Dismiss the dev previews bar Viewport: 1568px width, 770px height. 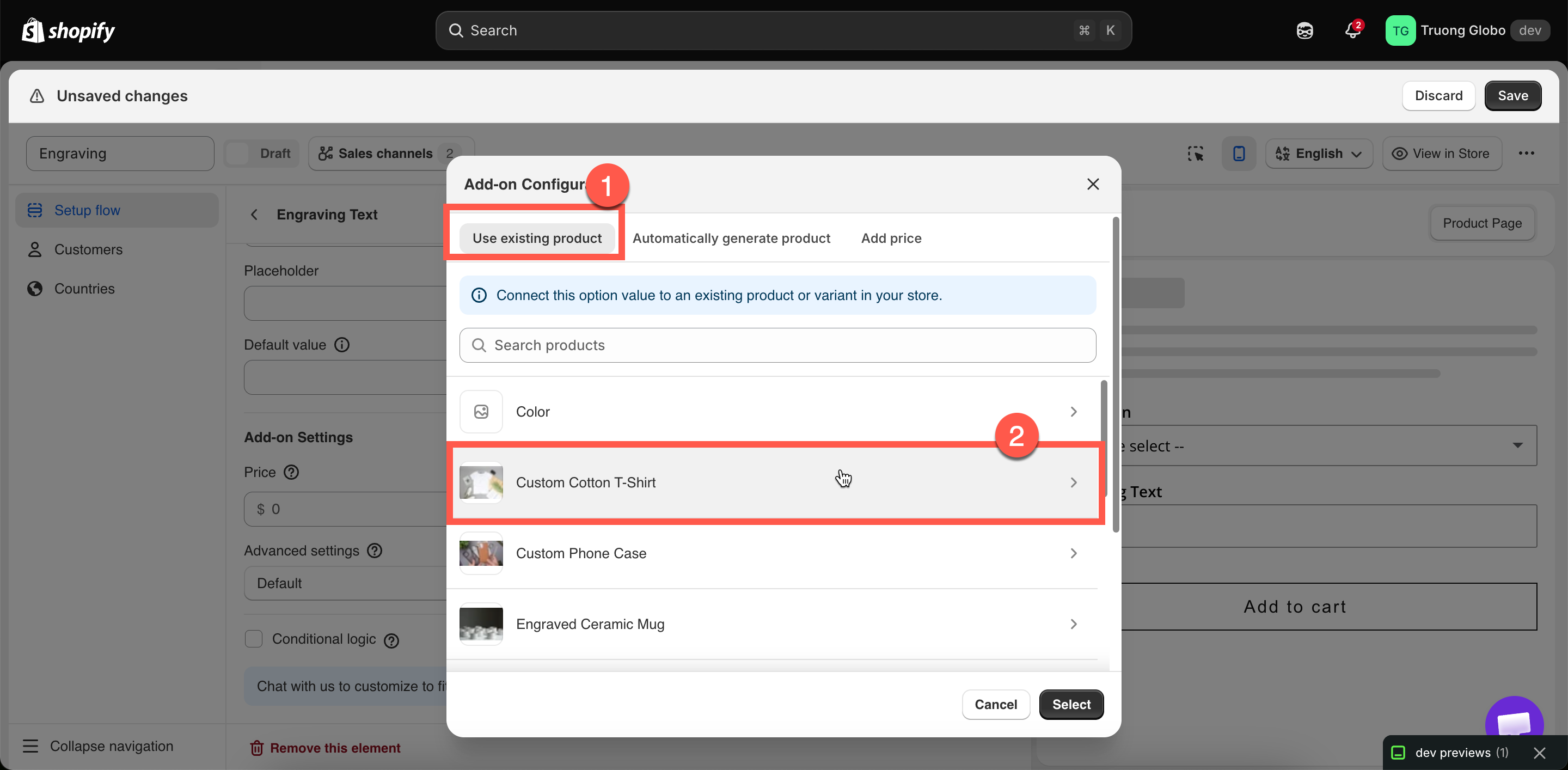[1539, 753]
